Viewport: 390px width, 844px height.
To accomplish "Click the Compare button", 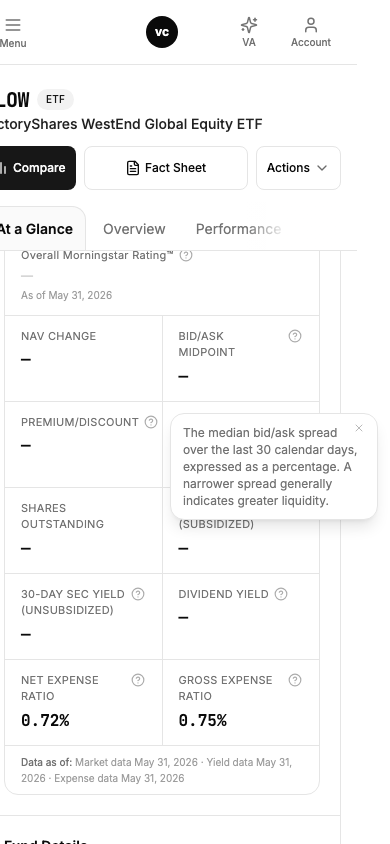I will click(37, 168).
